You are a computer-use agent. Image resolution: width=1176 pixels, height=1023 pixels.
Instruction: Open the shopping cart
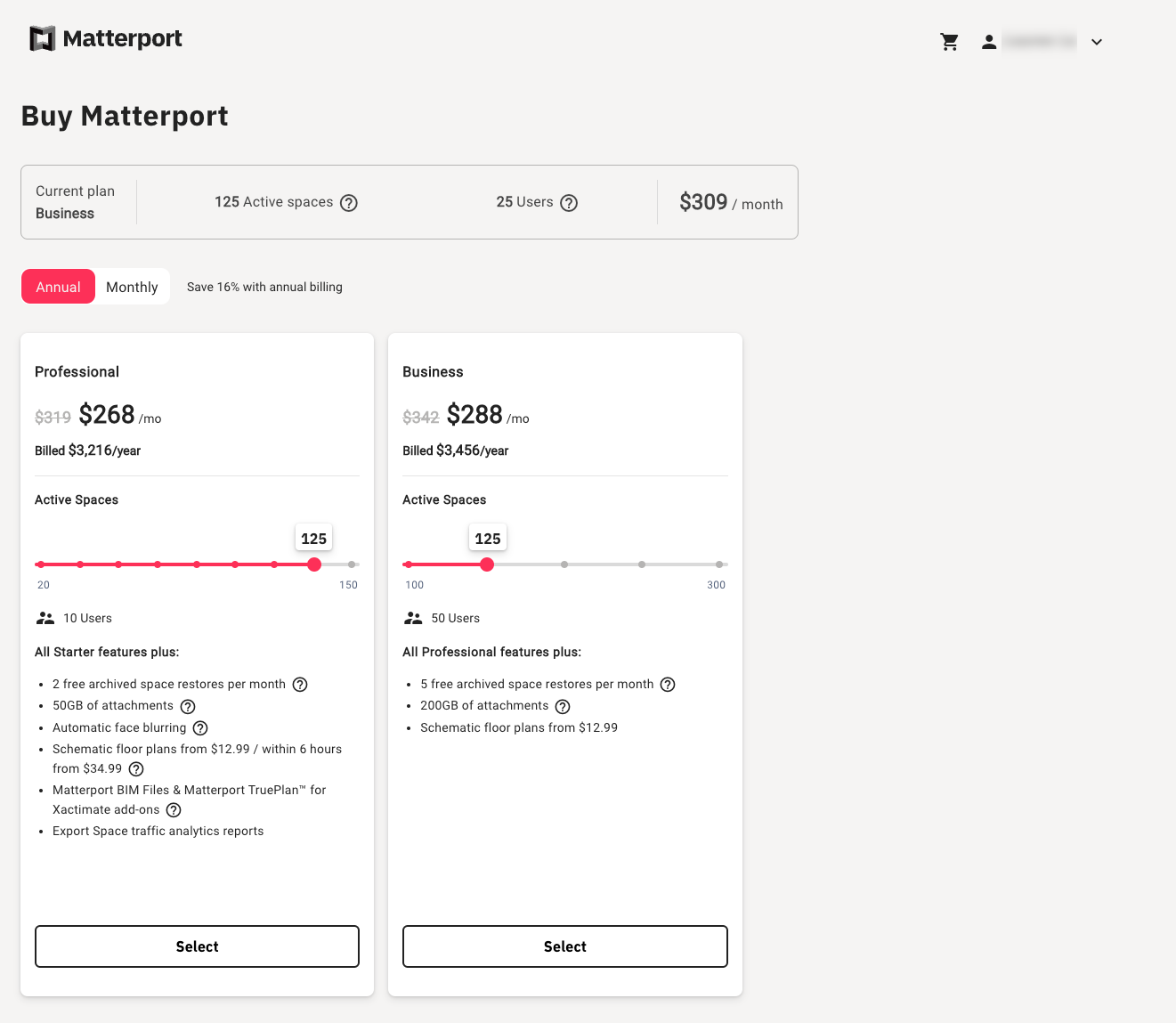coord(950,42)
